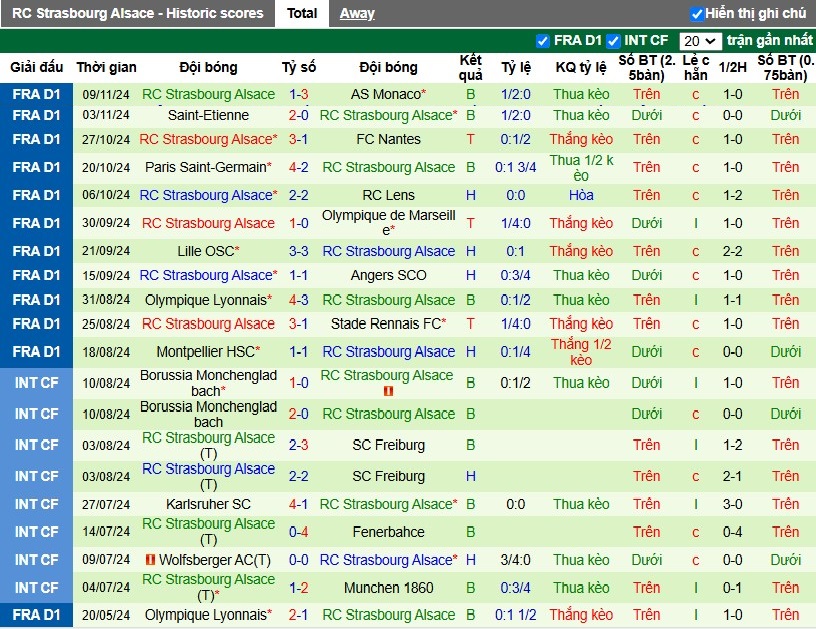Screen dimensions: 816x629
Task: Open the Away tab
Action: click(357, 13)
